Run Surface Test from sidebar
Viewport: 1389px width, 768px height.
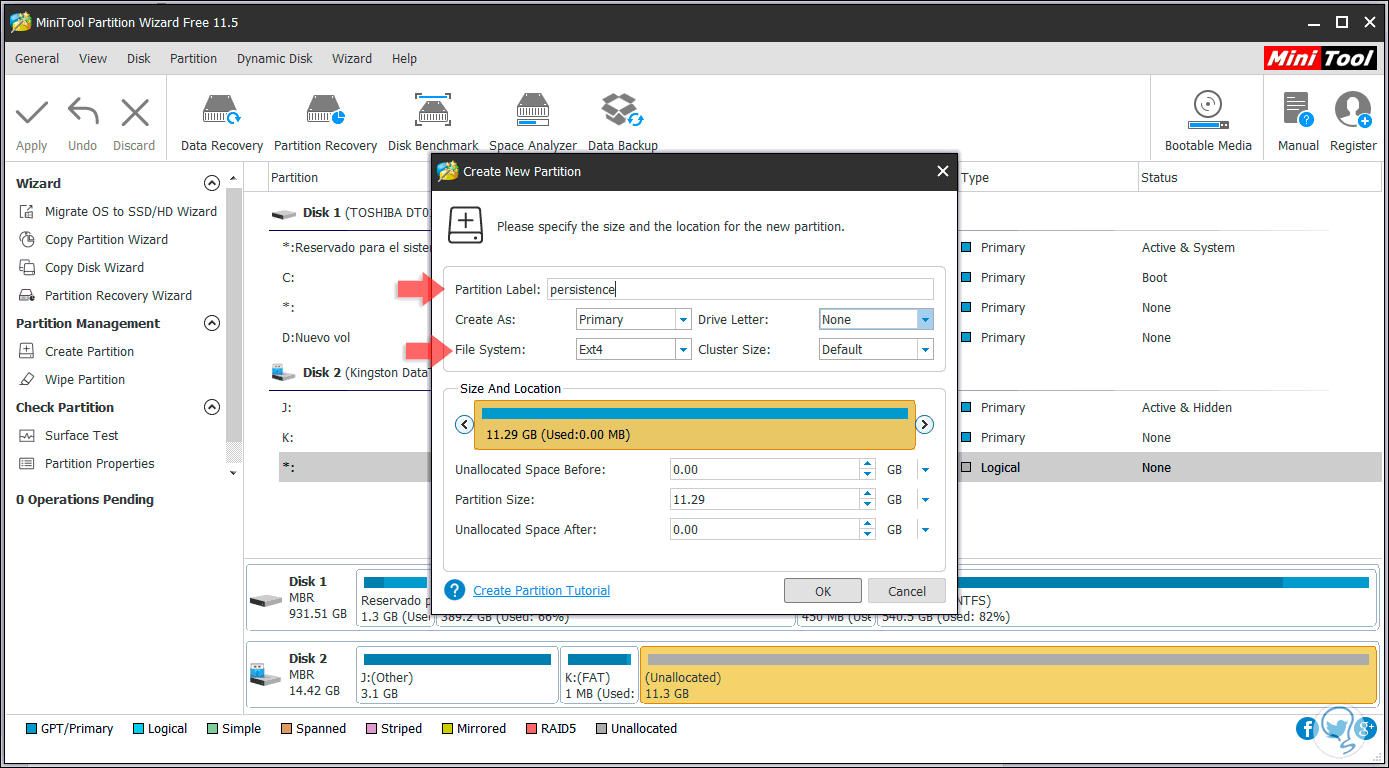click(x=81, y=435)
